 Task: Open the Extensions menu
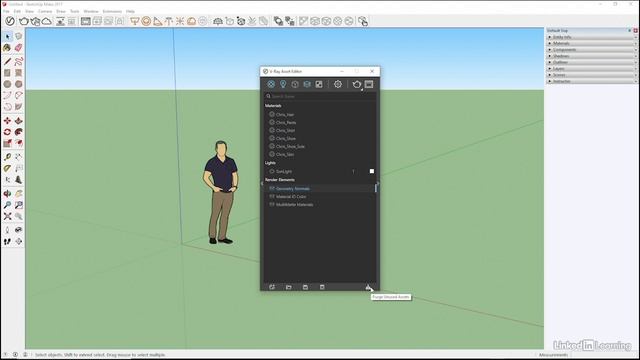112,11
